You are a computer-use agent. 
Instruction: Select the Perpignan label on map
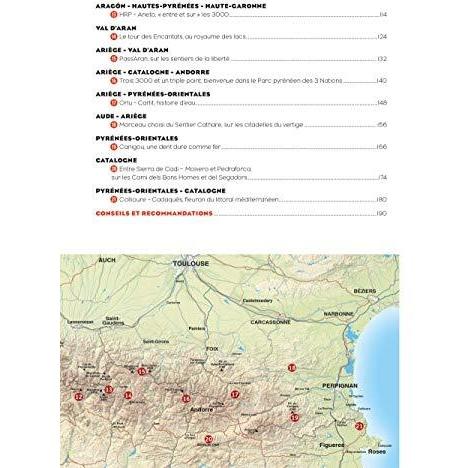pyautogui.click(x=340, y=386)
